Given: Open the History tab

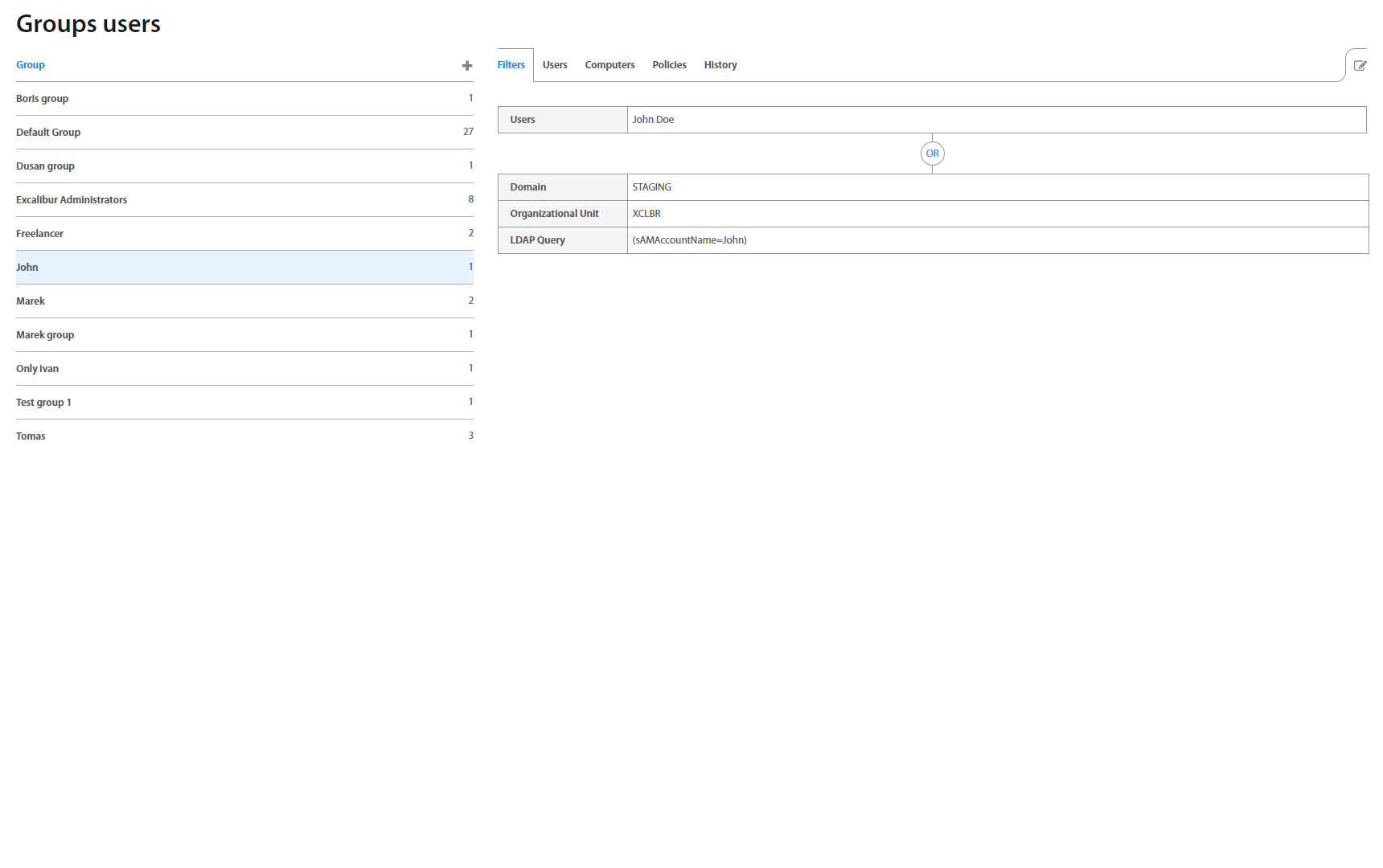Looking at the screenshot, I should pyautogui.click(x=720, y=65).
